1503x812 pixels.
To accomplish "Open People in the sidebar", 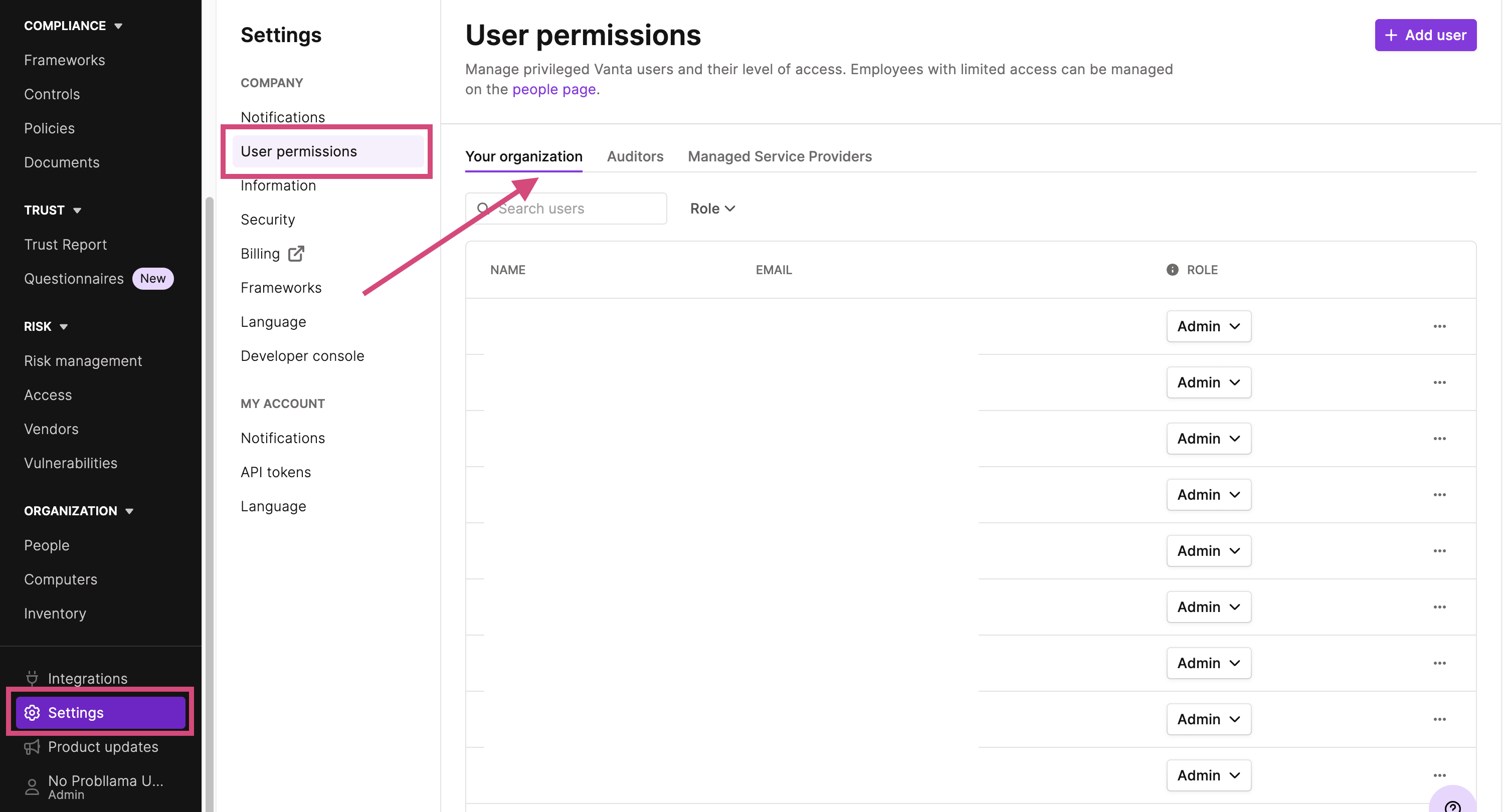I will pyautogui.click(x=47, y=545).
